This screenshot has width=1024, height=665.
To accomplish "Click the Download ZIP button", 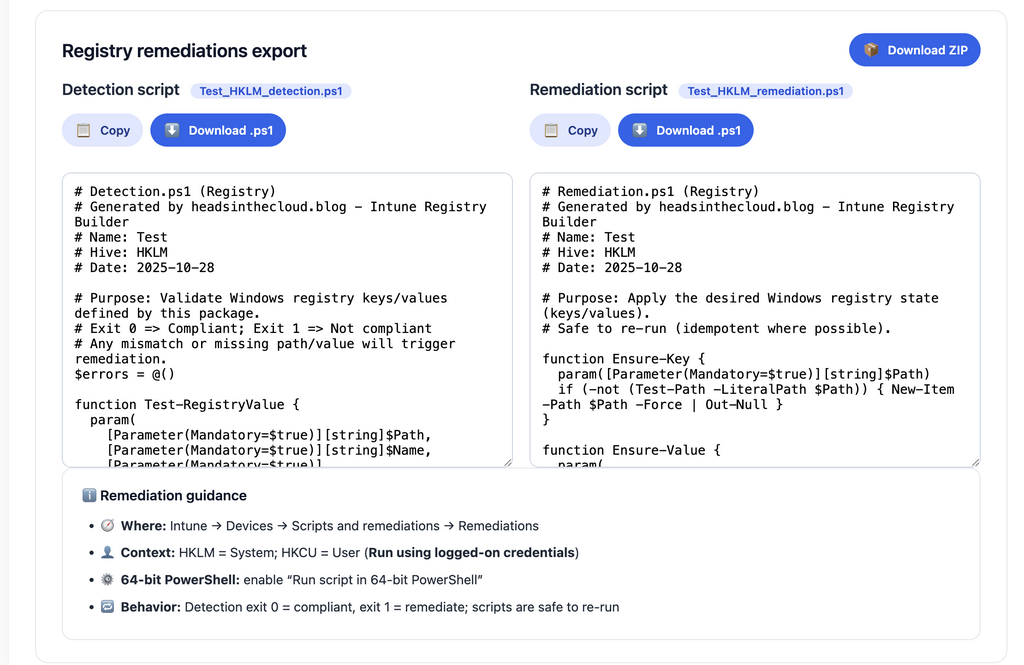I will click(x=914, y=50).
